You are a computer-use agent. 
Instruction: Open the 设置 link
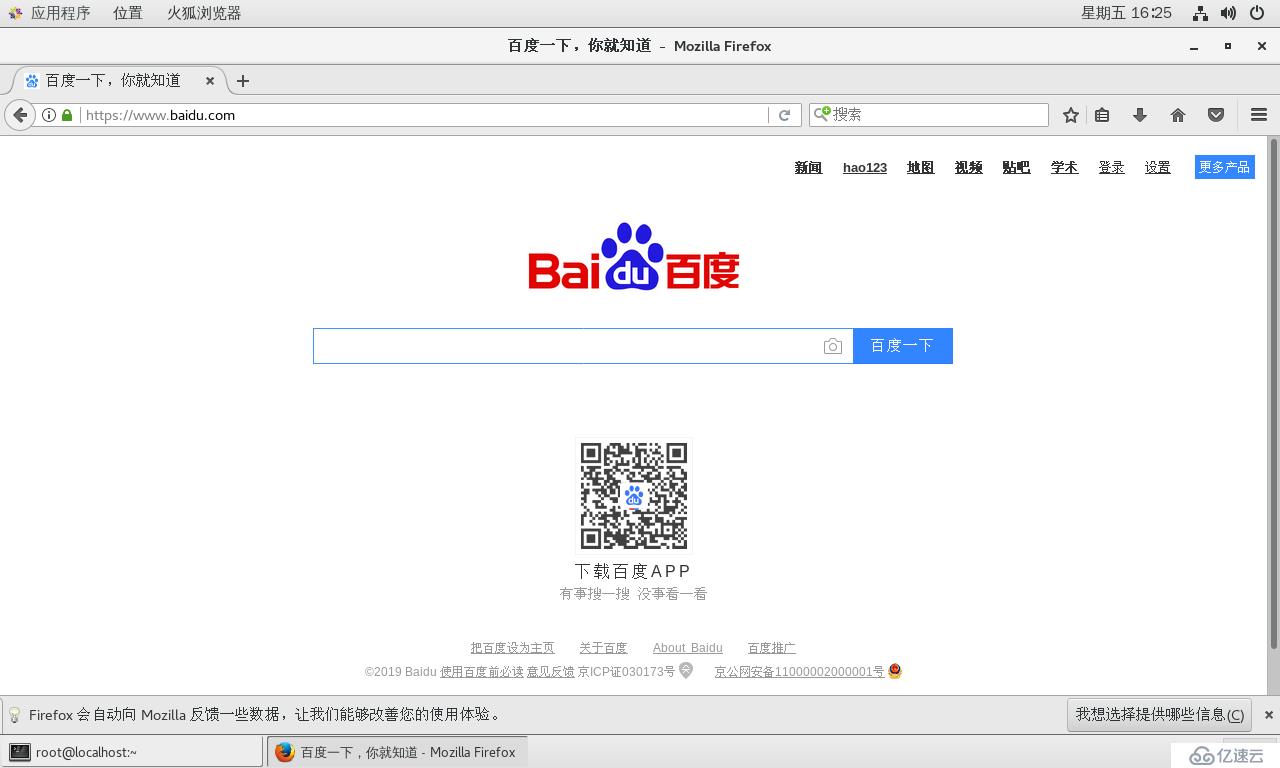tap(1157, 168)
